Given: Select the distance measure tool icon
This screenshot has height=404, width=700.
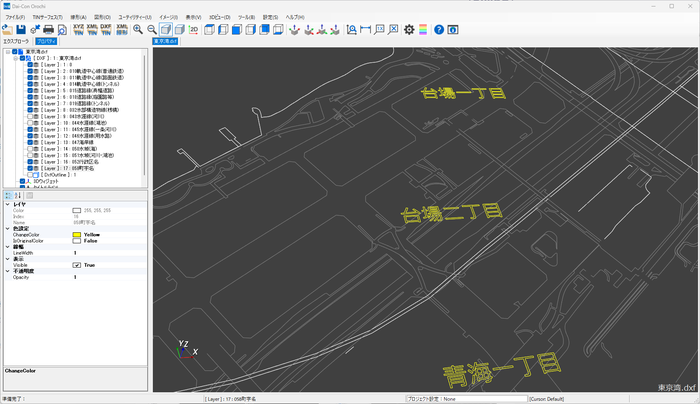Looking at the screenshot, I should pos(365,29).
